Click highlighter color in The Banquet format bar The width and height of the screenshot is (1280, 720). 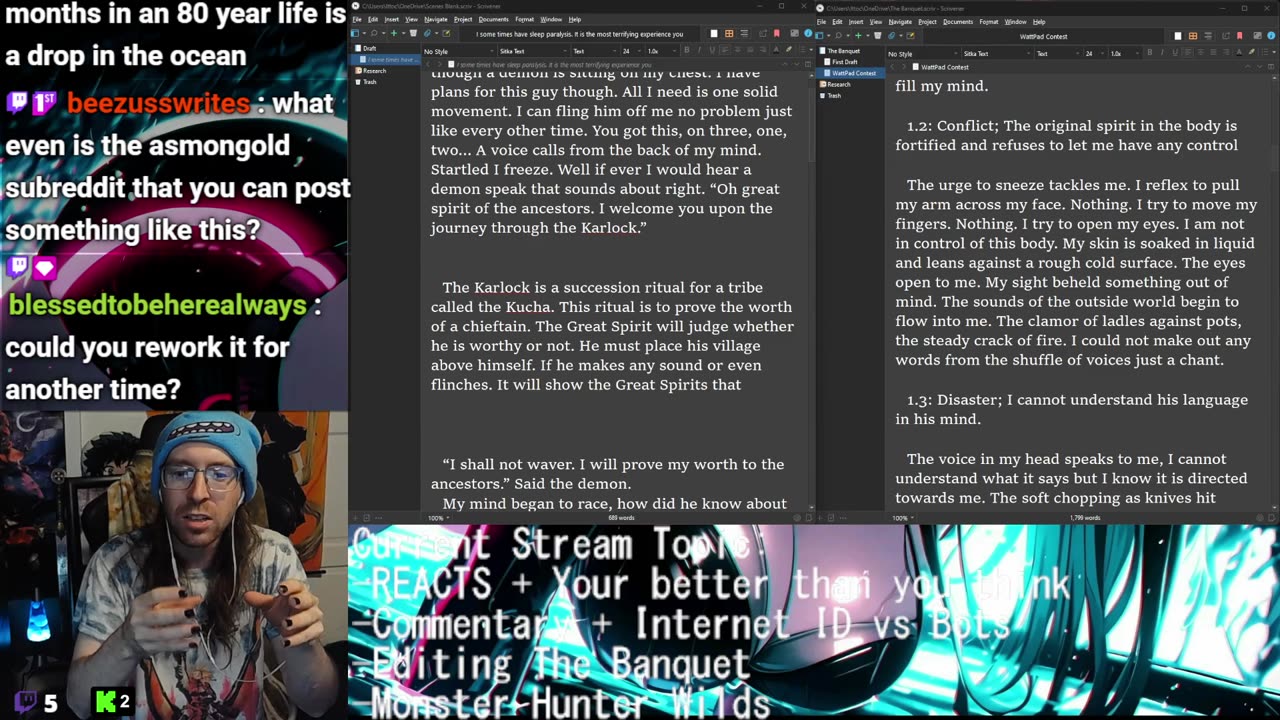coord(1252,53)
